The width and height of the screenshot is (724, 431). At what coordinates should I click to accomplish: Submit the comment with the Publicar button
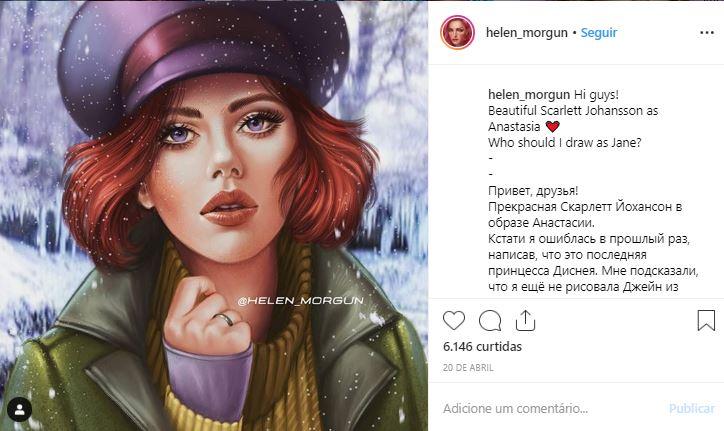[x=692, y=408]
